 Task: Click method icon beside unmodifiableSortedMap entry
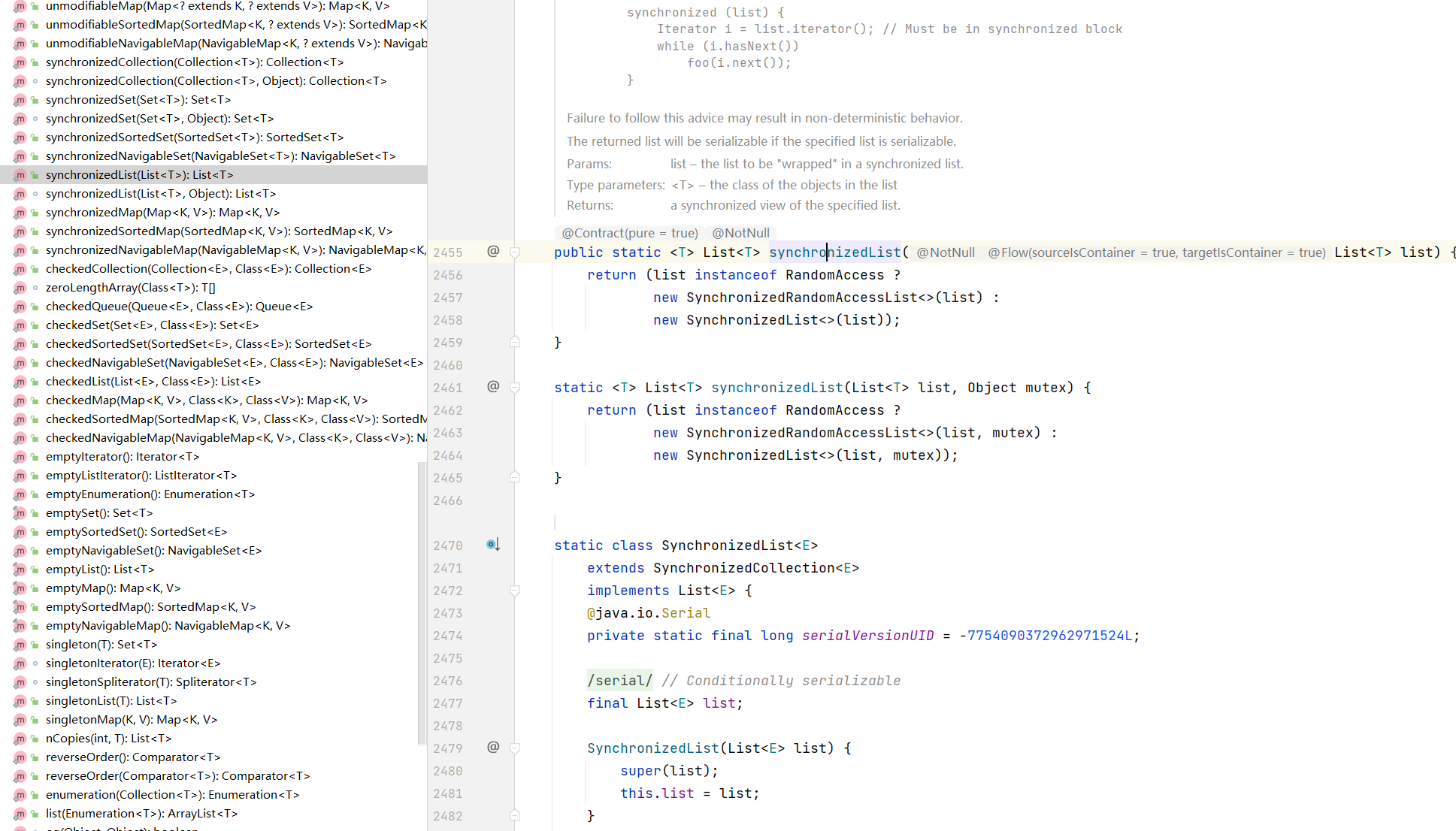[x=20, y=25]
